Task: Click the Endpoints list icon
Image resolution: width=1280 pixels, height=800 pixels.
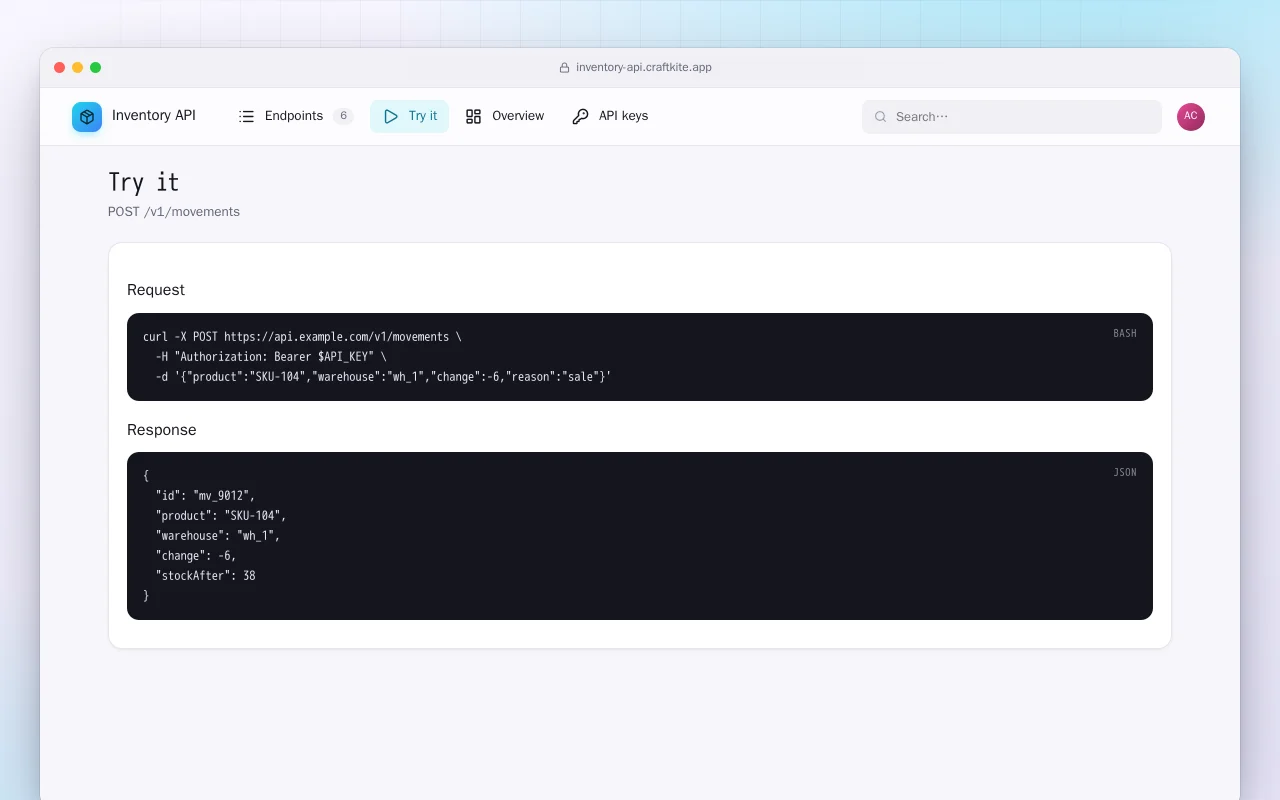Action: click(x=247, y=116)
